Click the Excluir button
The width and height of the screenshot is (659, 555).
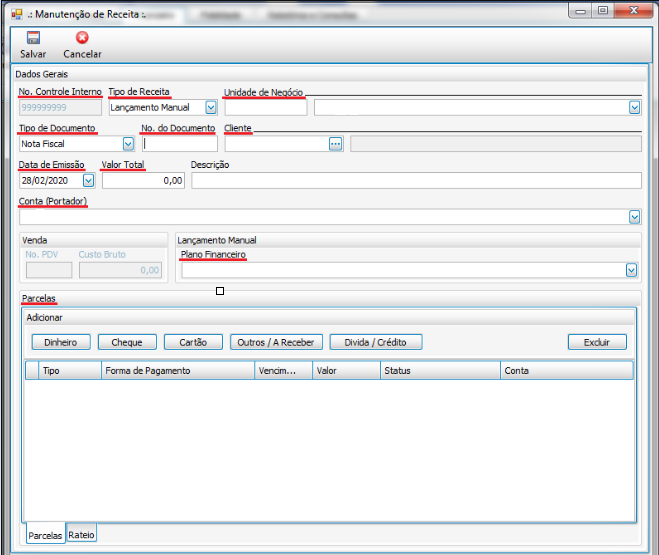[x=597, y=342]
